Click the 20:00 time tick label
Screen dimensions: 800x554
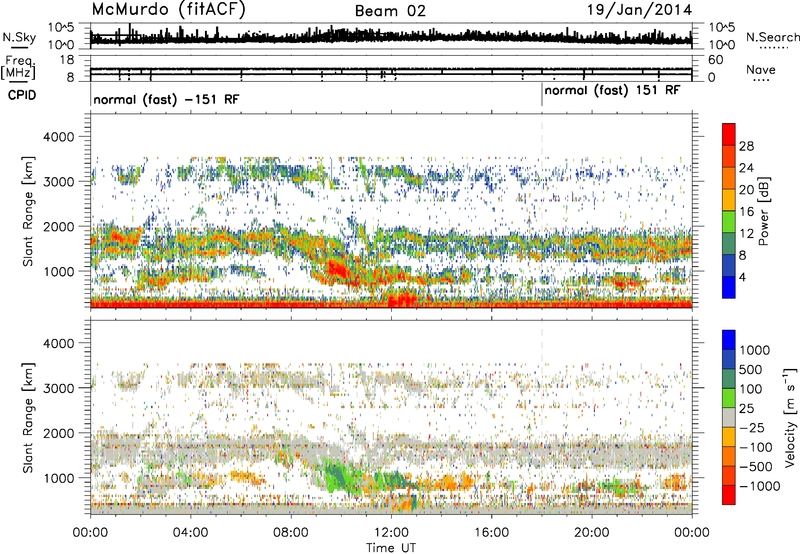point(591,533)
